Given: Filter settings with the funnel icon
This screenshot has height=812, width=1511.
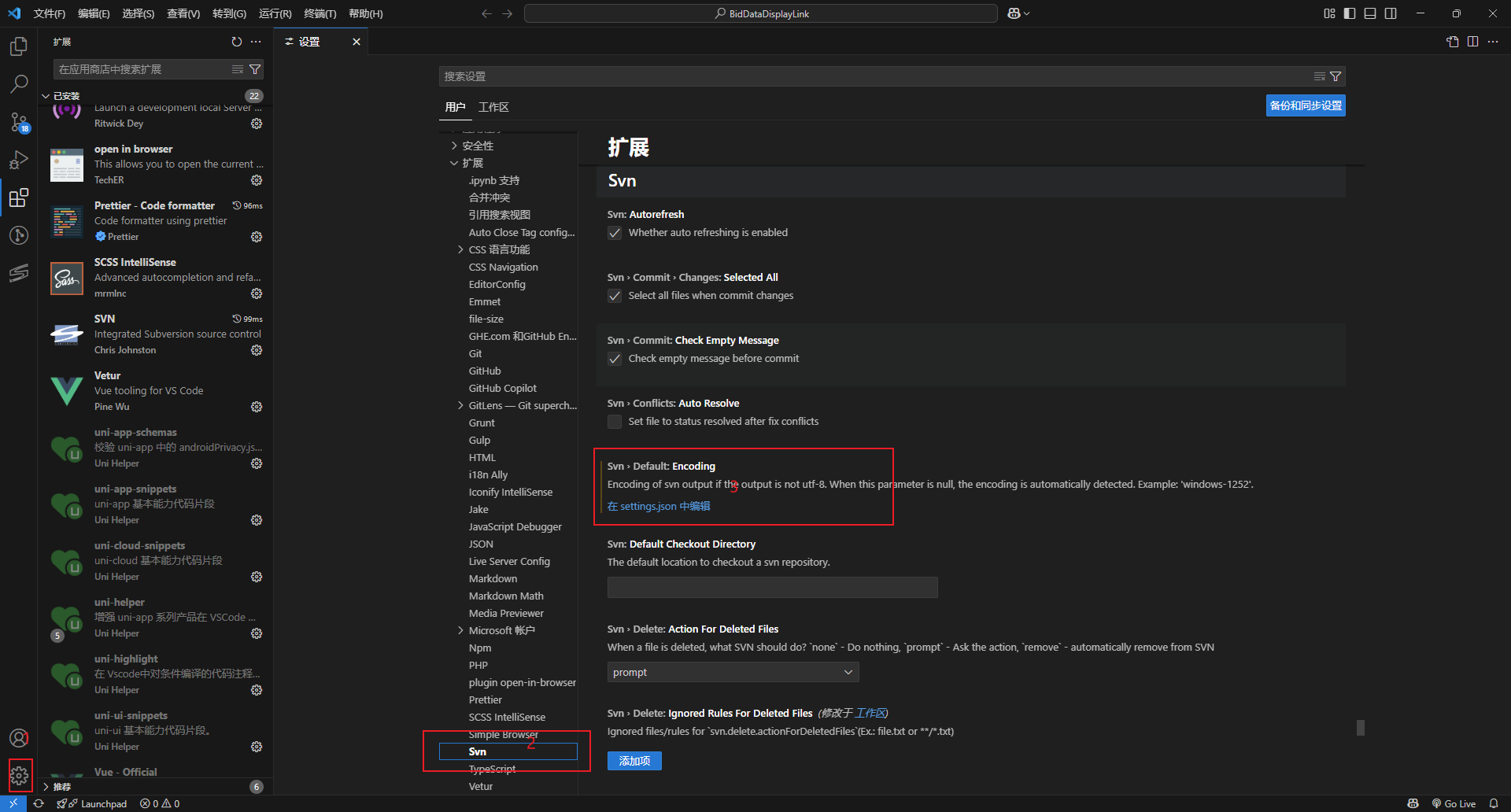Looking at the screenshot, I should click(x=1336, y=76).
